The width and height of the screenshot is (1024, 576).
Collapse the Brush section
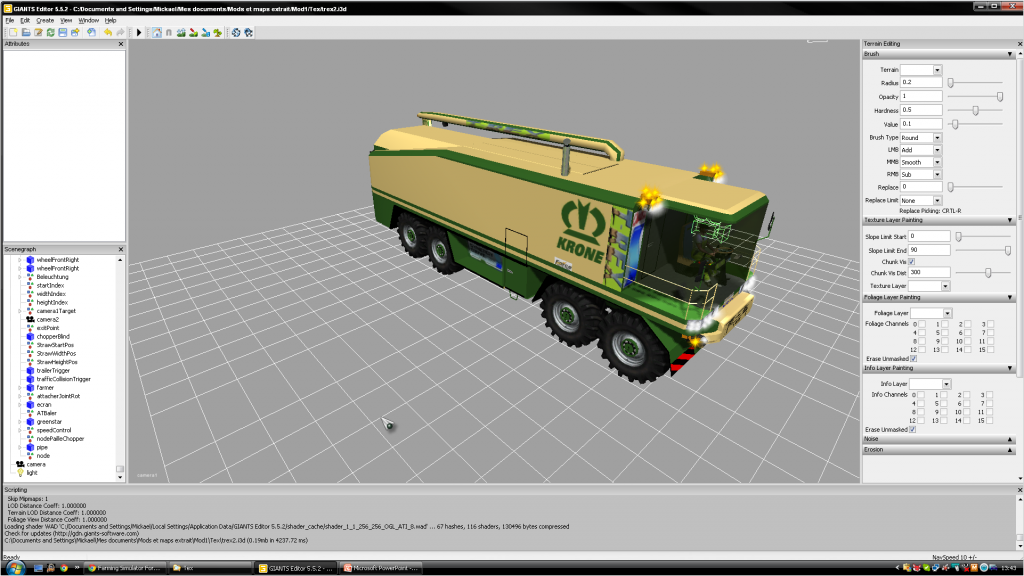[1010, 54]
